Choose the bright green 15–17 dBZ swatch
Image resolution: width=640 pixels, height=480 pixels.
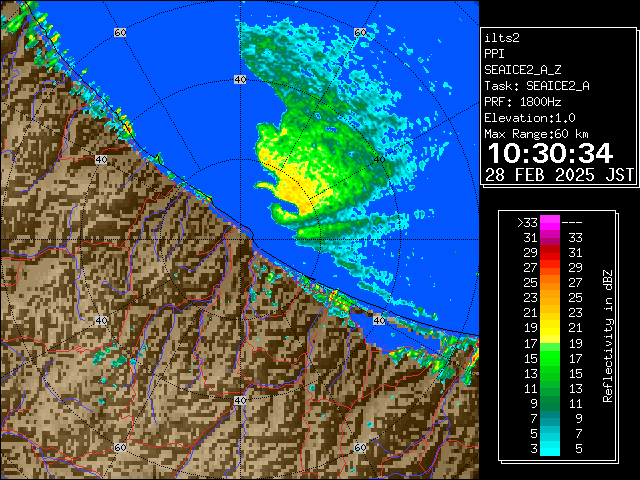pyautogui.click(x=550, y=358)
